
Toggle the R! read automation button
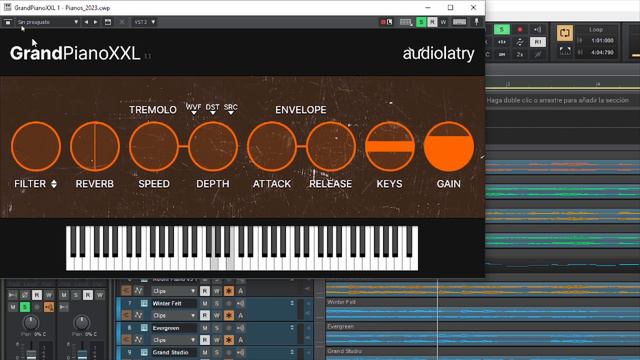[x=538, y=42]
